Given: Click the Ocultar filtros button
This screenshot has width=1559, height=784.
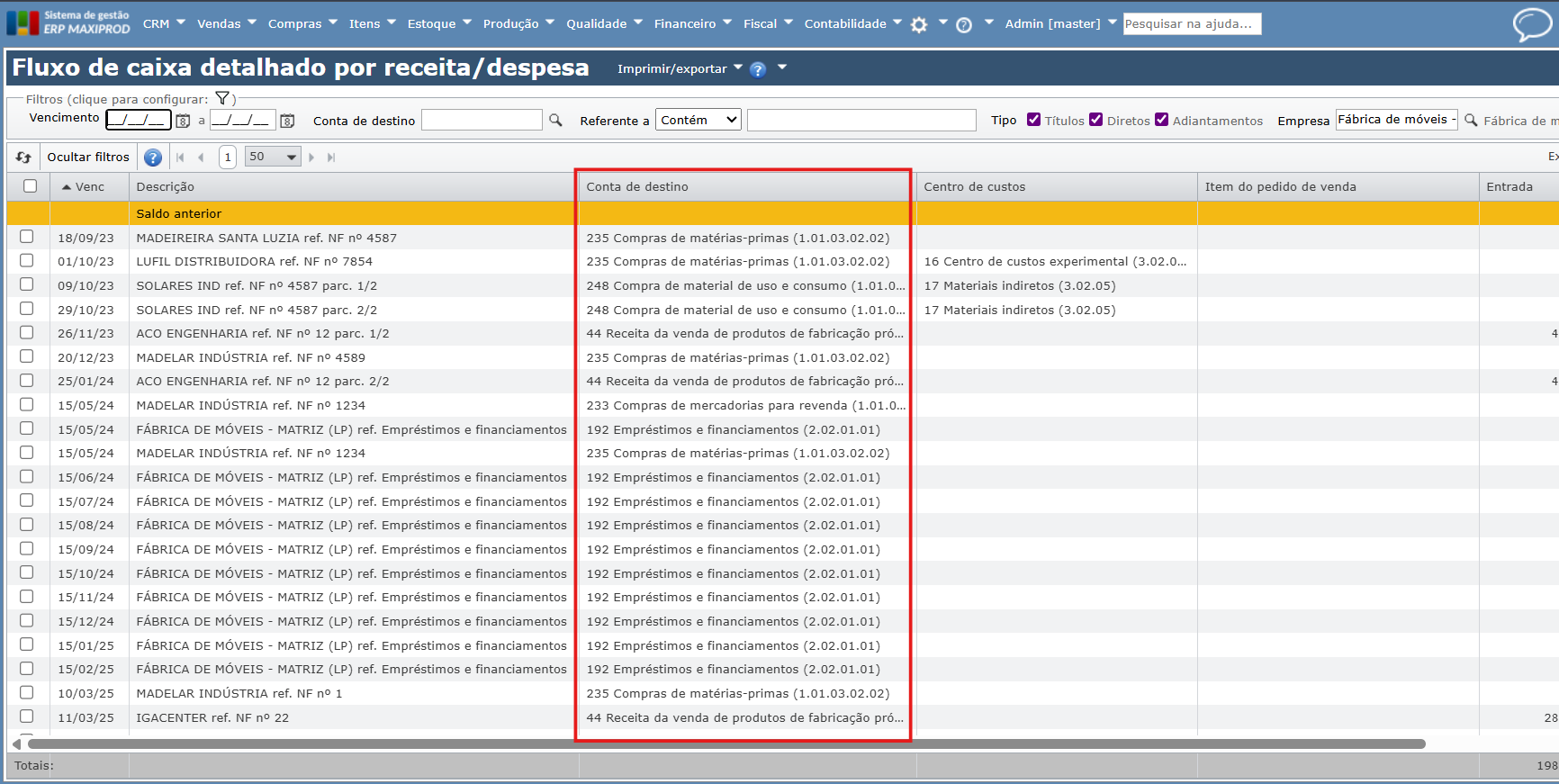Looking at the screenshot, I should pyautogui.click(x=88, y=157).
